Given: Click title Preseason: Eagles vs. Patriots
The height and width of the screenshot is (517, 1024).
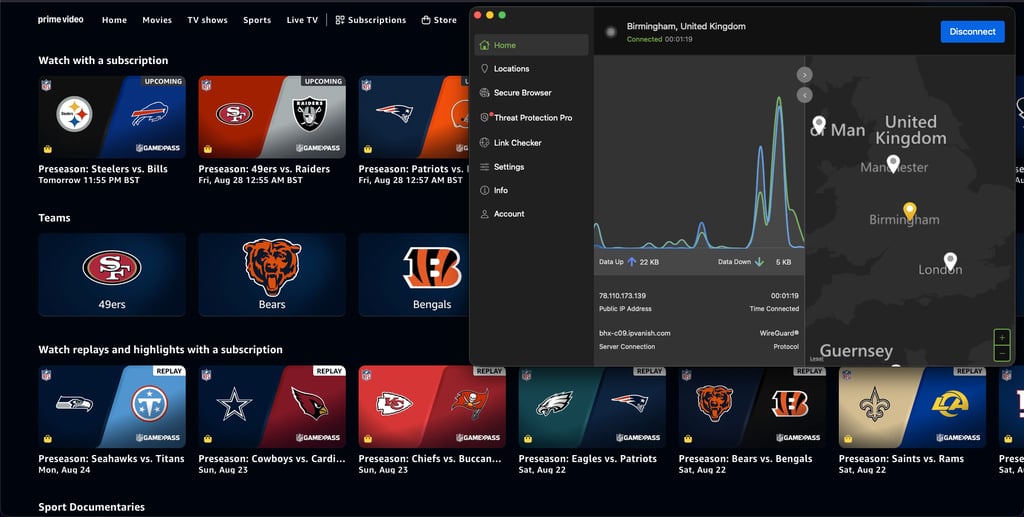Looking at the screenshot, I should (x=588, y=459).
